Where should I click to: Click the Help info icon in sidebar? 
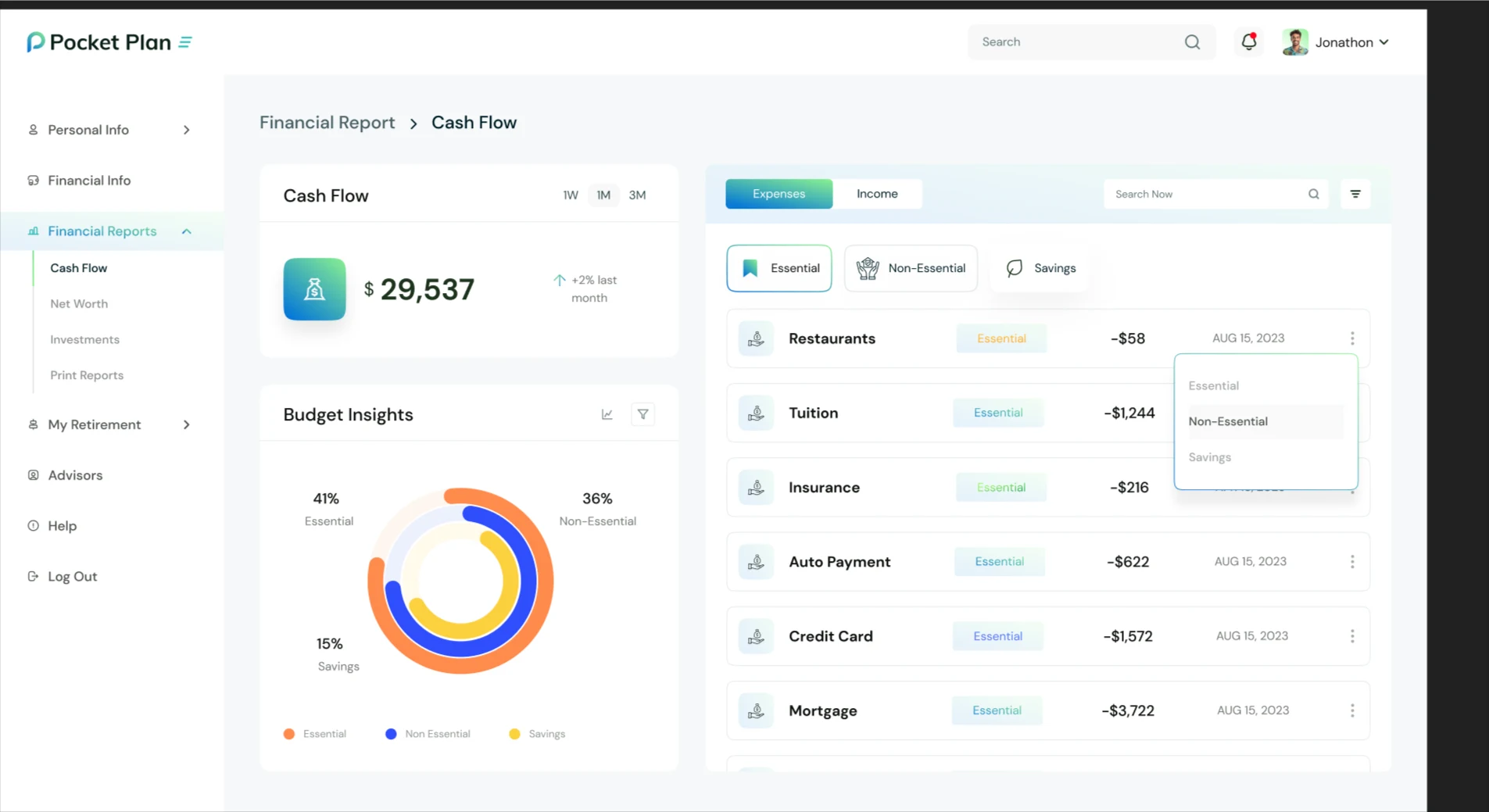point(33,526)
